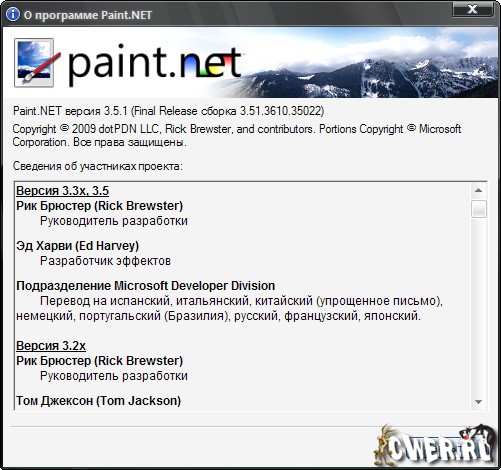The width and height of the screenshot is (501, 470).
Task: Click the scroll down arrow in the credits list
Action: 479,402
